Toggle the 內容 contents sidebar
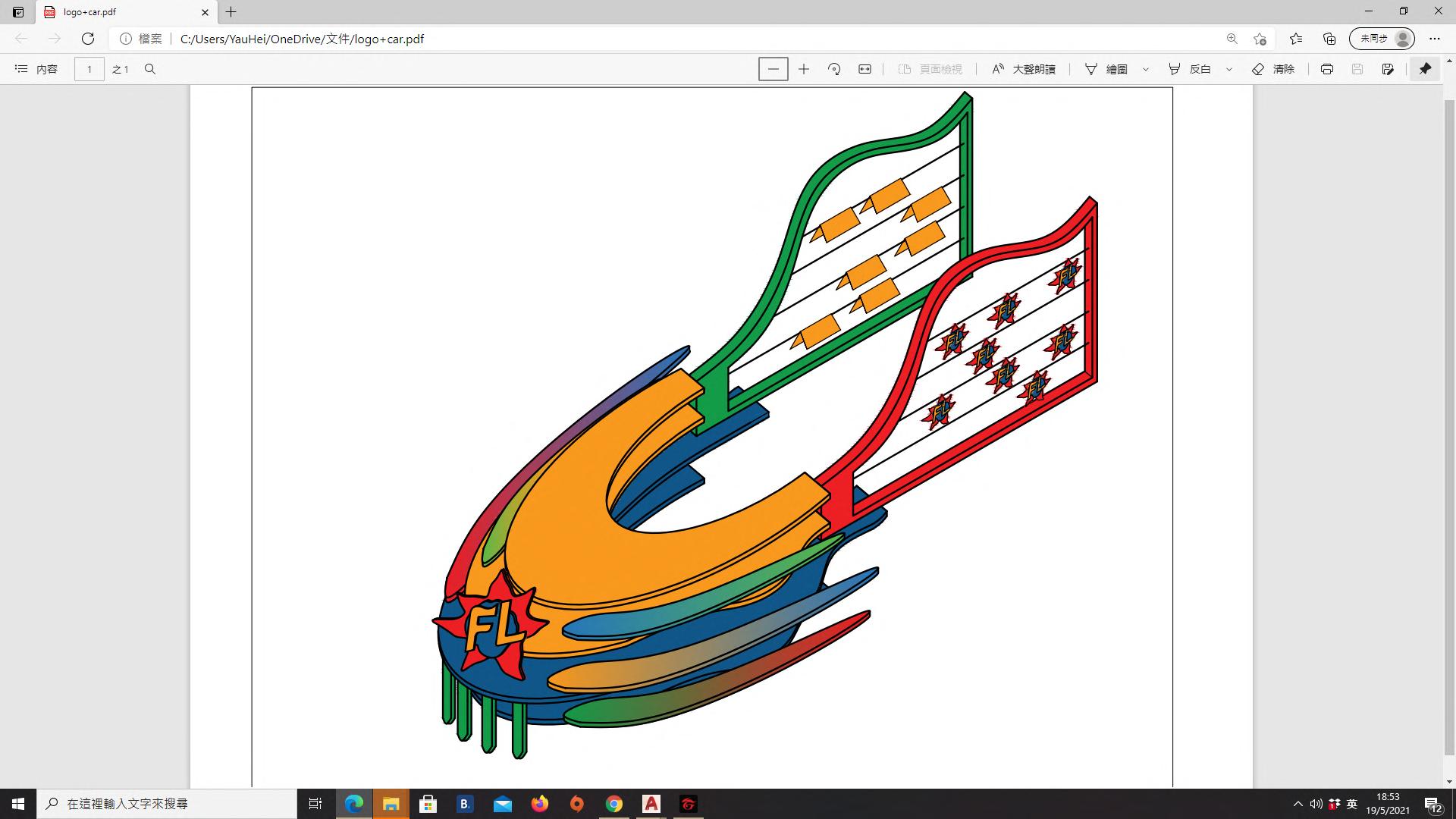The width and height of the screenshot is (1456, 819). [x=36, y=69]
